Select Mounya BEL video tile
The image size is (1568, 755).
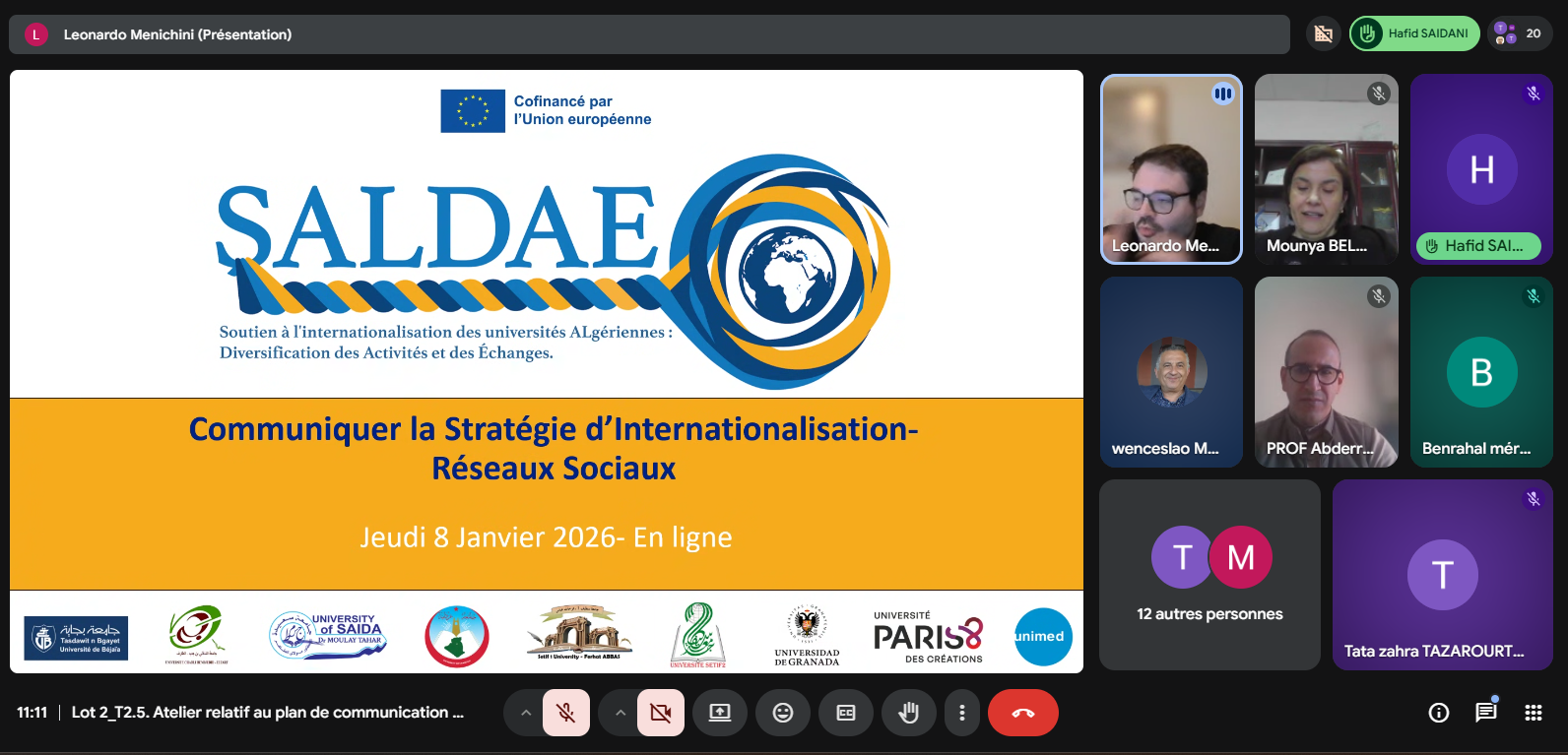pyautogui.click(x=1326, y=169)
